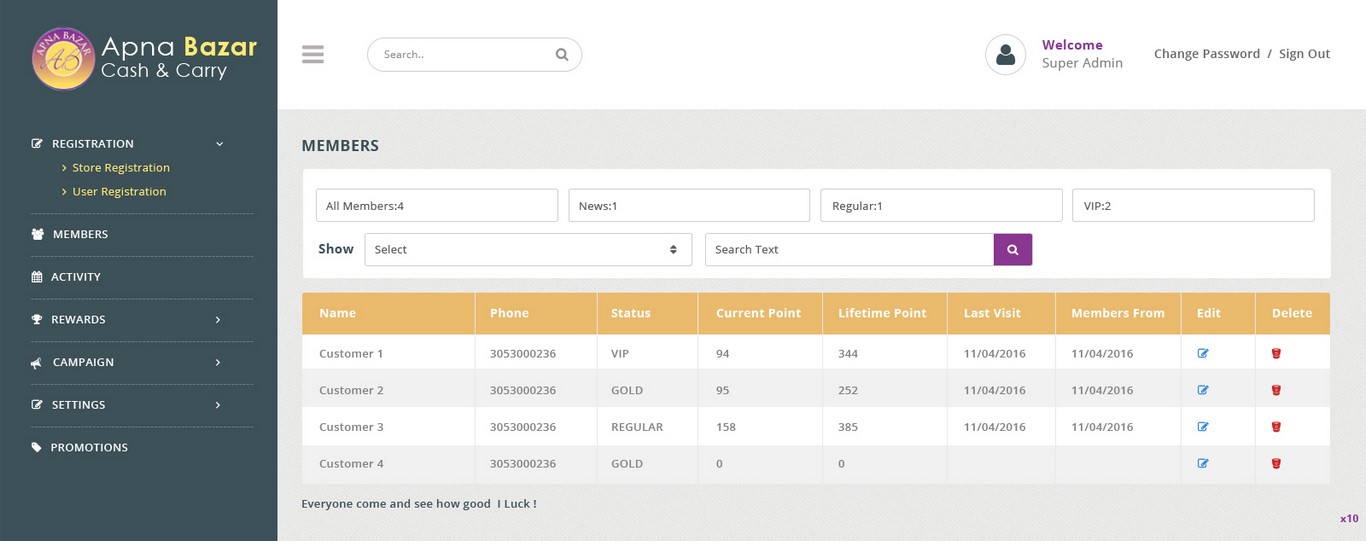Click the hamburger menu icon

coord(313,55)
